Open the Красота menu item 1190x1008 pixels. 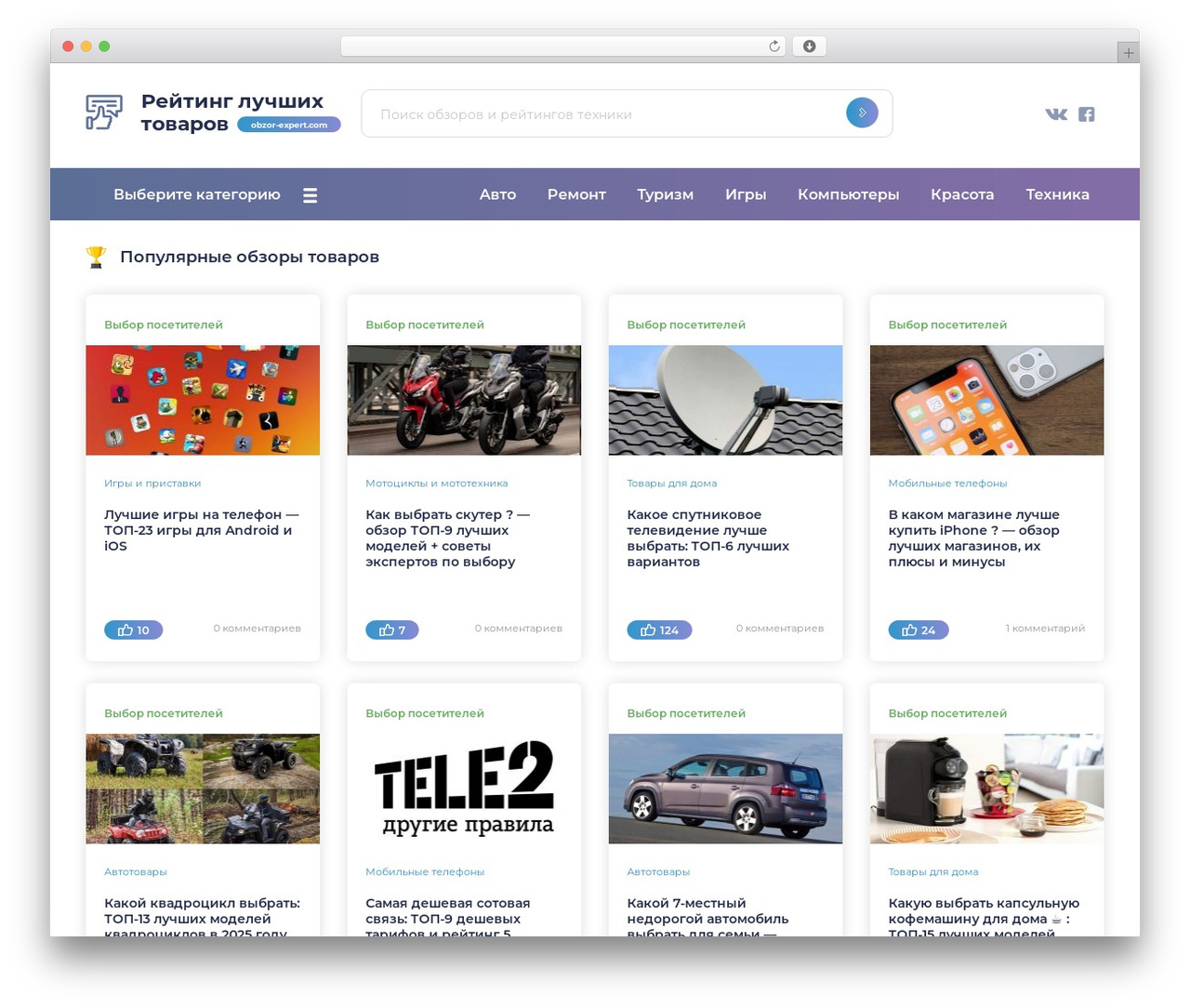coord(962,194)
